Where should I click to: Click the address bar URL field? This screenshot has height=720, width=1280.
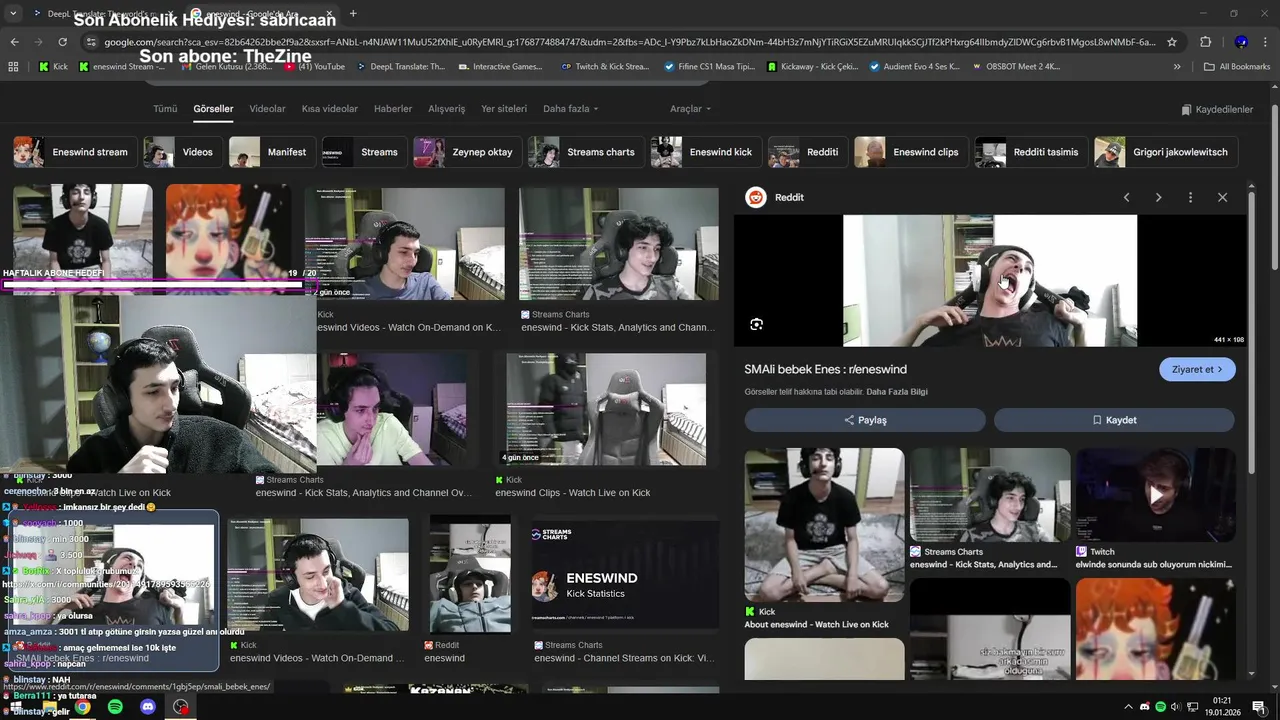pos(630,42)
